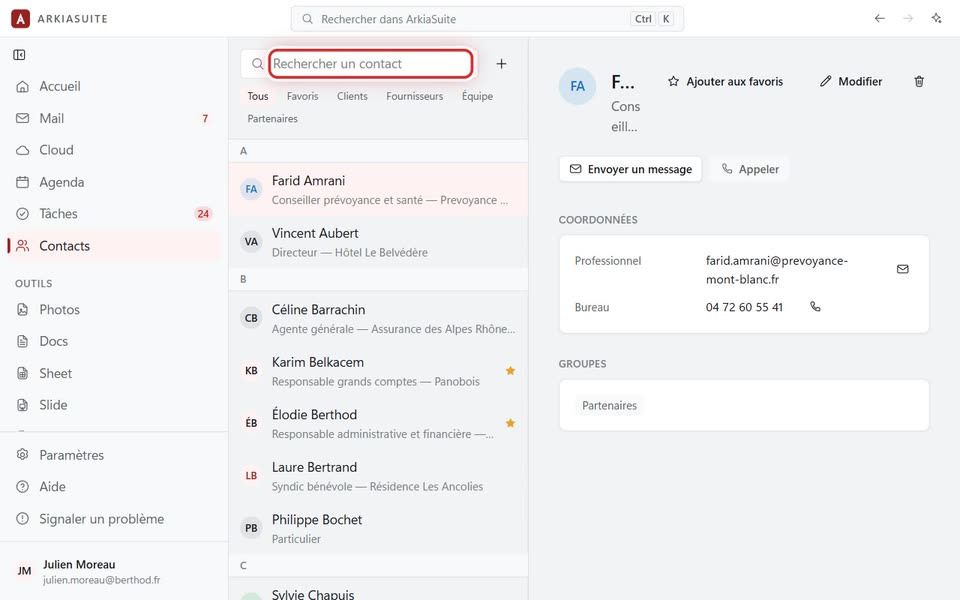Select contact Karim Belkacem
960x600 pixels.
point(378,371)
